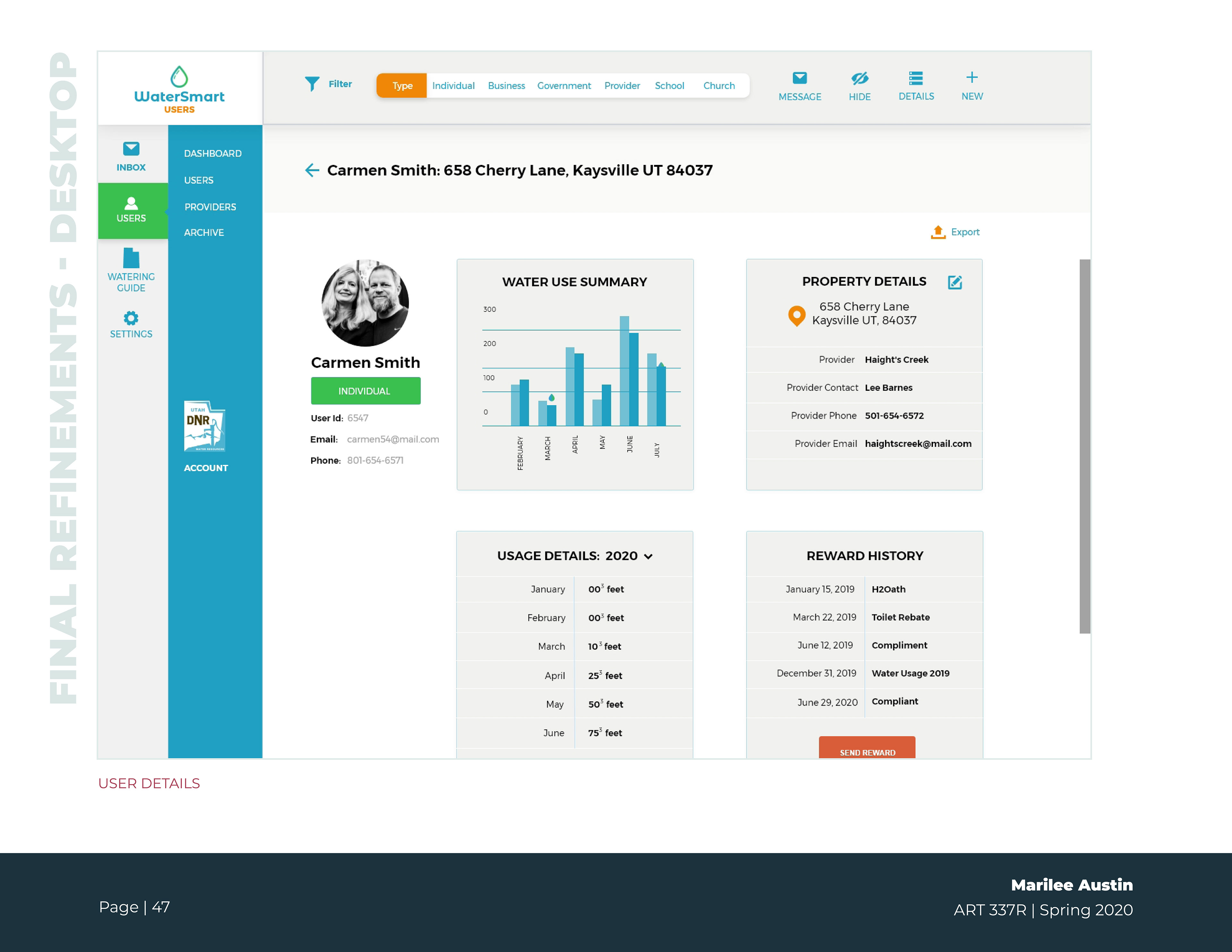Open the Watering Guide
The image size is (1232, 952).
tap(131, 270)
